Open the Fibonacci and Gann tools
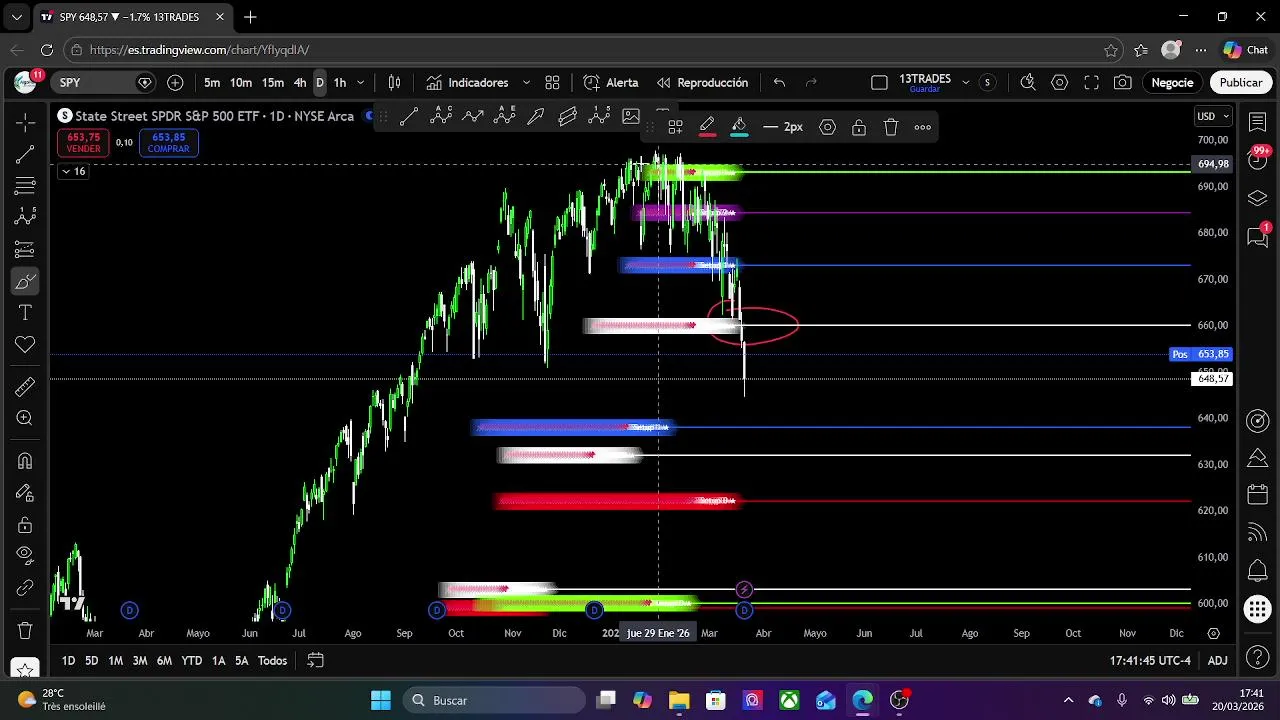Image resolution: width=1280 pixels, height=720 pixels. pos(25,186)
